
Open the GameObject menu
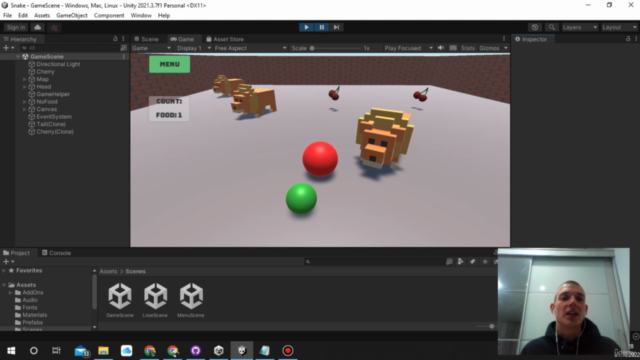[72, 16]
